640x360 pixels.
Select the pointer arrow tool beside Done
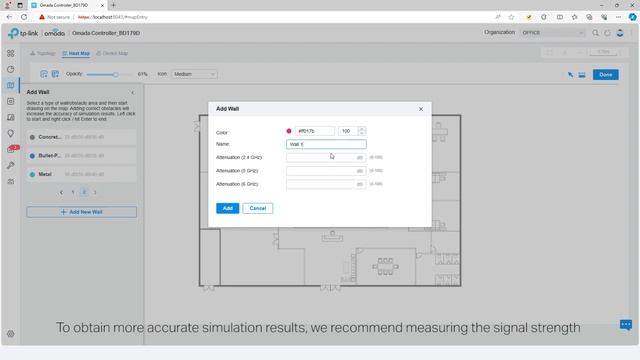[570, 75]
